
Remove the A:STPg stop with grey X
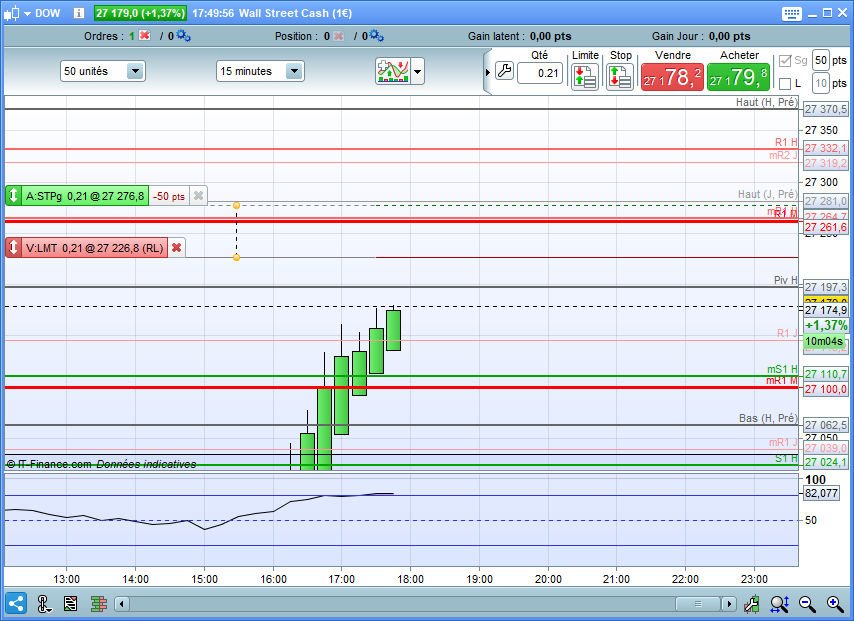198,196
